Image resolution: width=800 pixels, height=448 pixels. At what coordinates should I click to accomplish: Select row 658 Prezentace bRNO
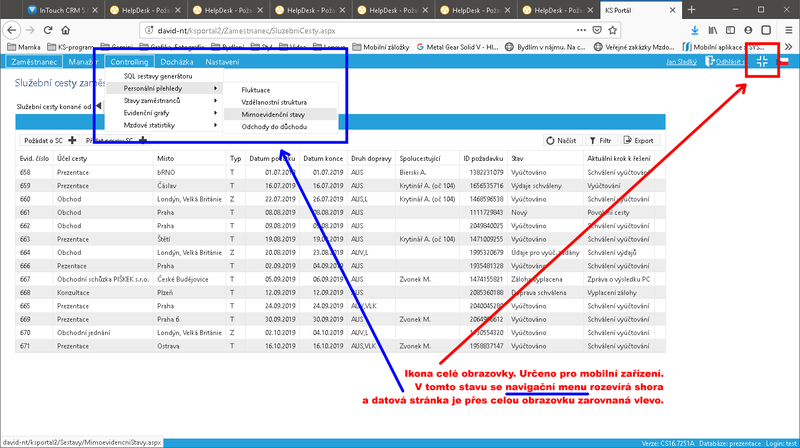pos(340,172)
